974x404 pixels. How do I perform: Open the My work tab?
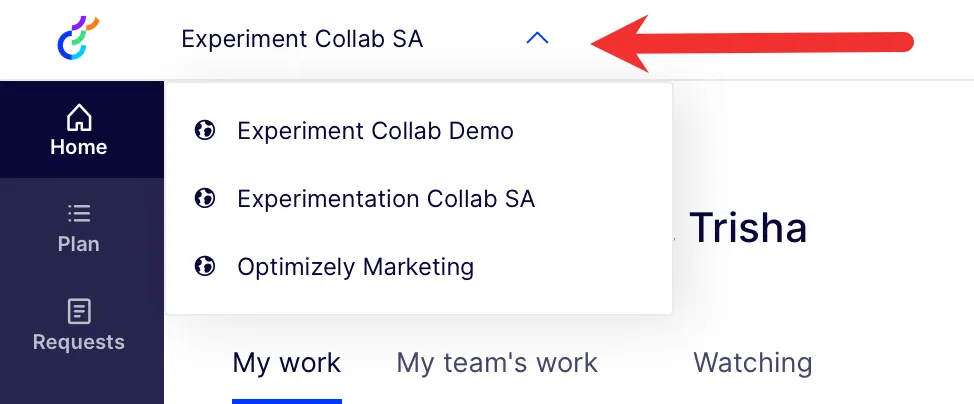point(286,363)
